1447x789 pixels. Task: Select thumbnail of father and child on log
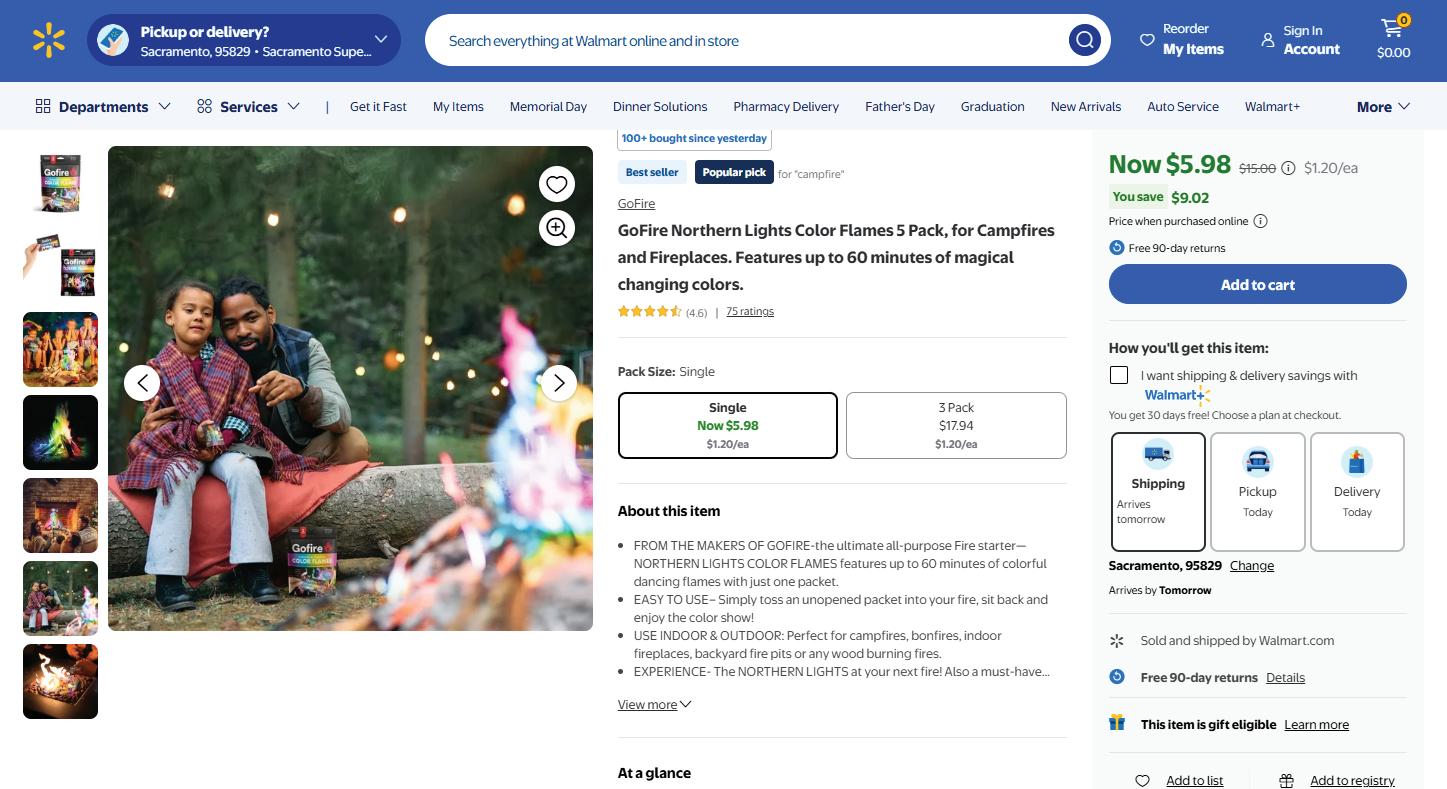60,599
